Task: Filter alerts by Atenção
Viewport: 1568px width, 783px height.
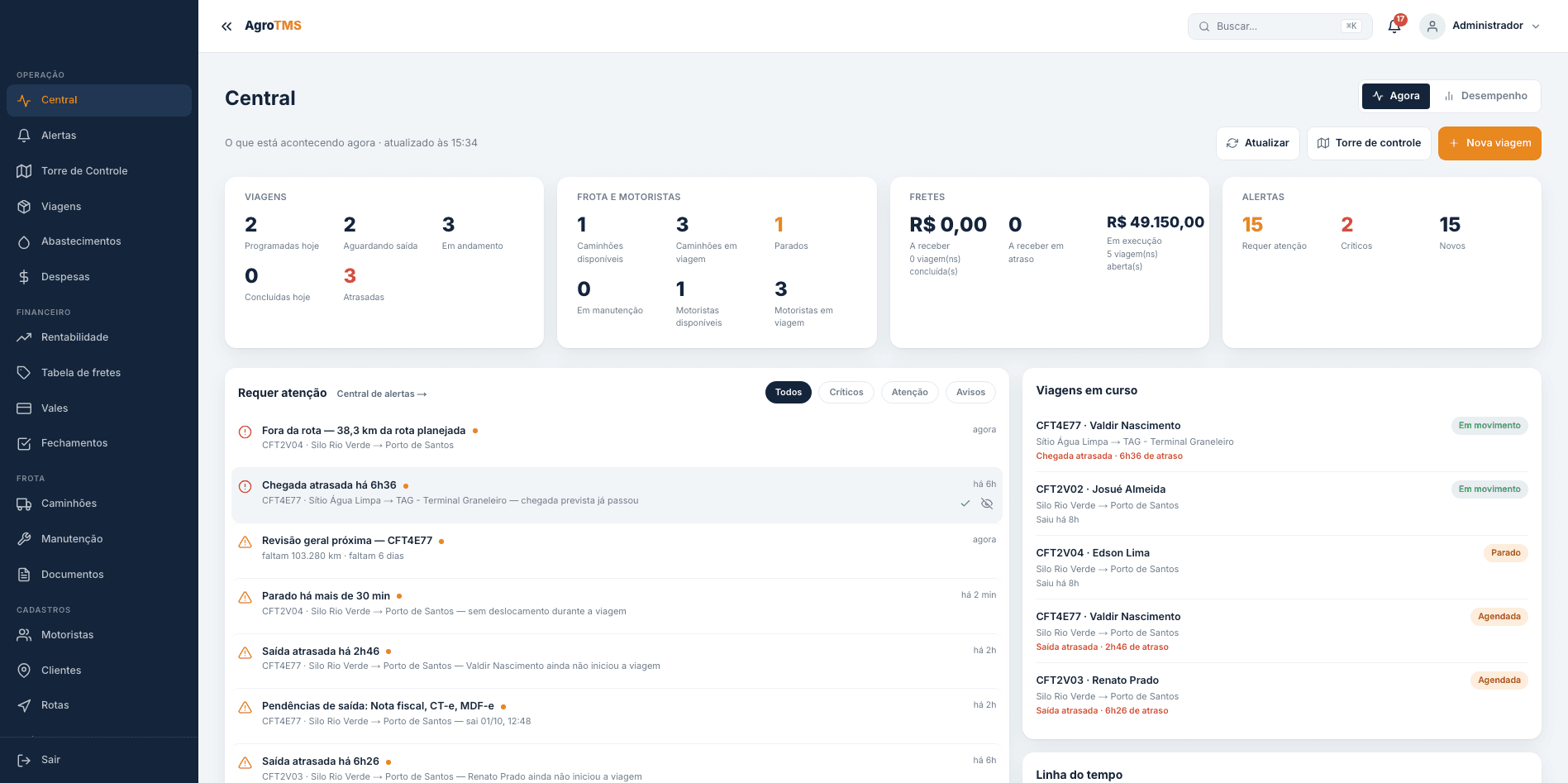Action: pyautogui.click(x=909, y=393)
